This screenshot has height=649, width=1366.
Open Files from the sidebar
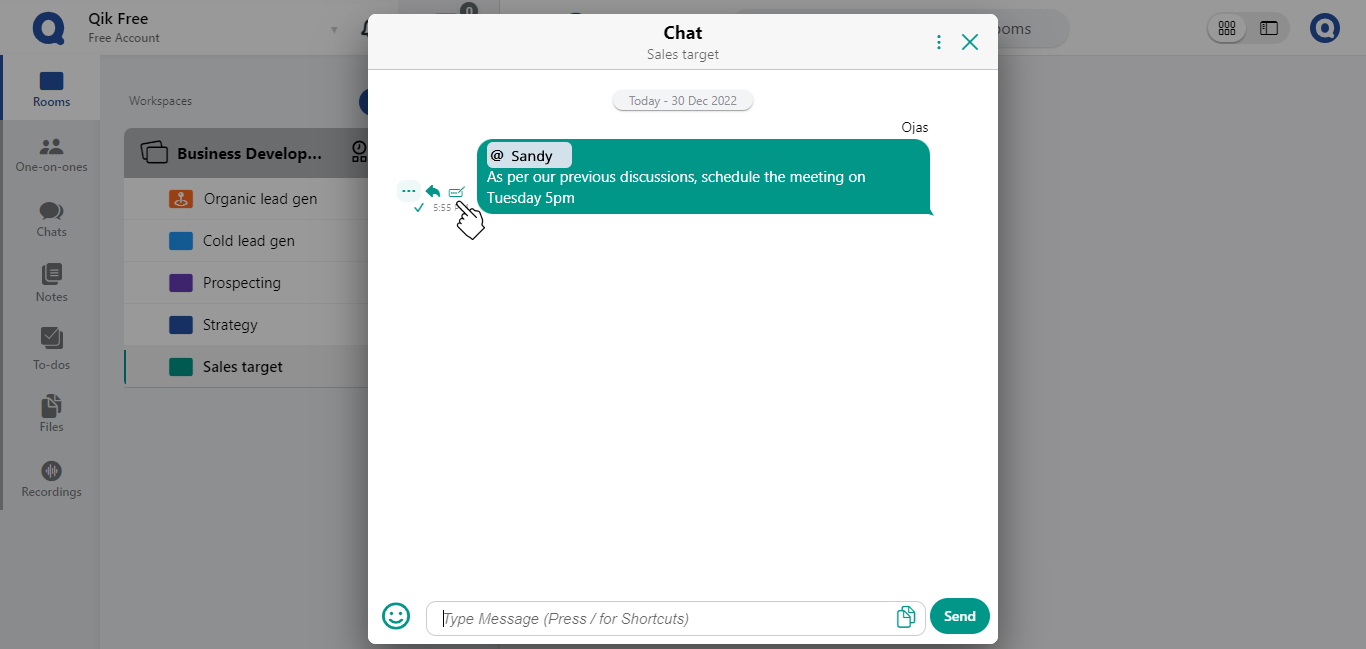click(x=51, y=414)
